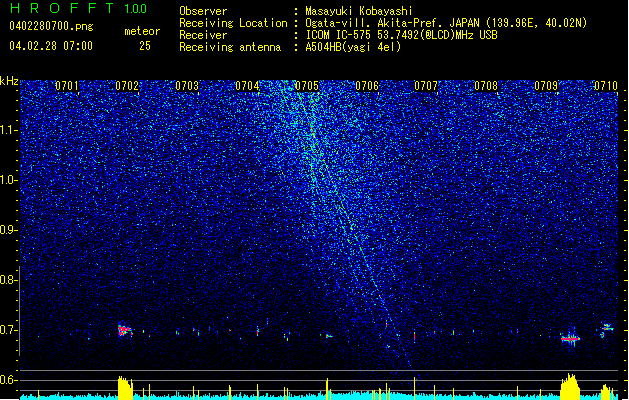The image size is (629, 400).
Task: Click the 0709 time marker
Action: click(546, 86)
